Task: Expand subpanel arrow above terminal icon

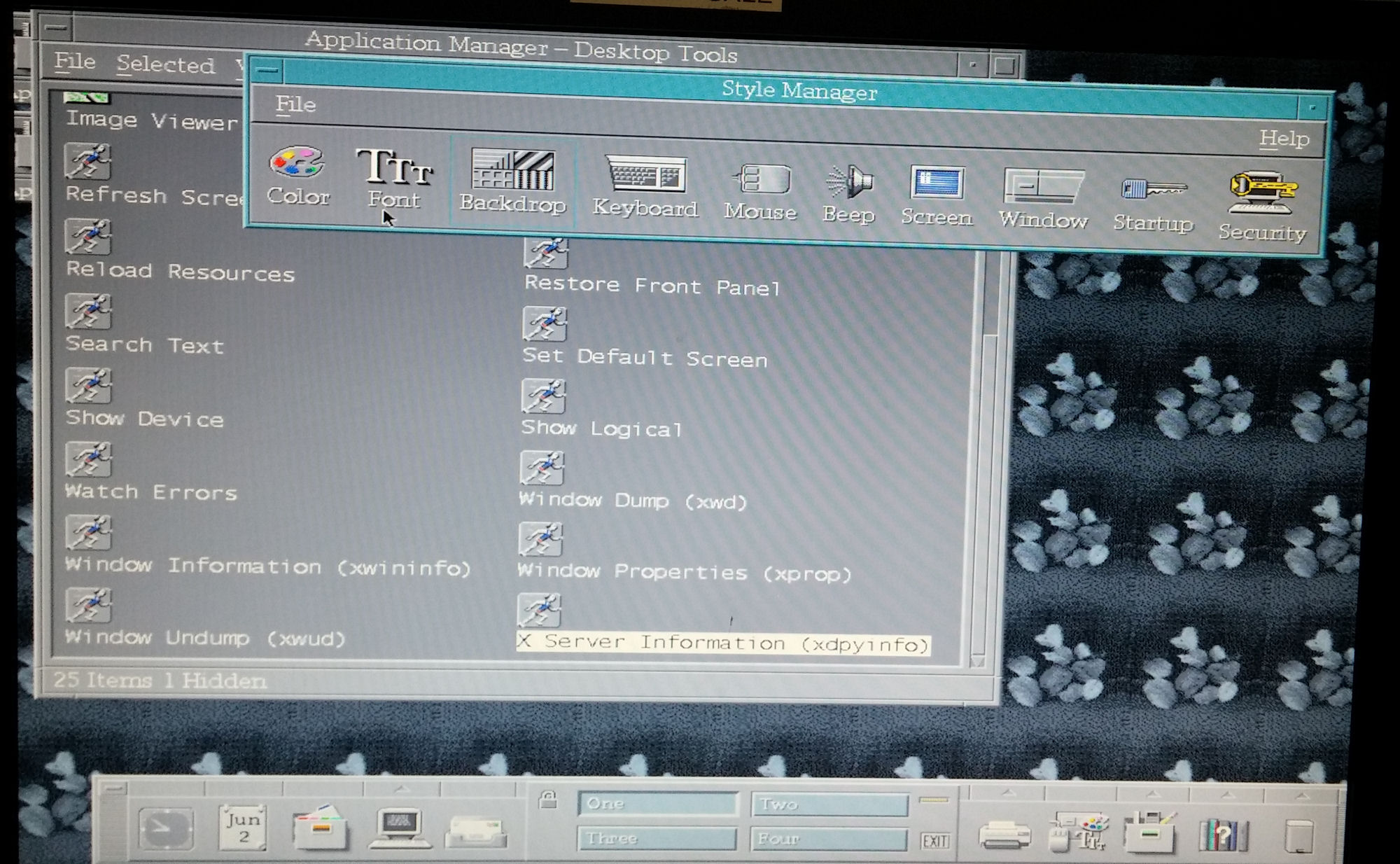Action: tap(400, 789)
